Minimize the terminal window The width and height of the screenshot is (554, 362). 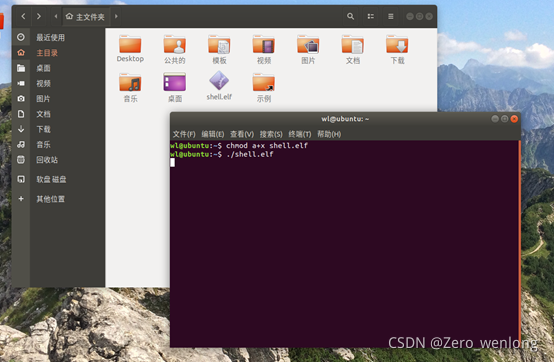(x=495, y=119)
